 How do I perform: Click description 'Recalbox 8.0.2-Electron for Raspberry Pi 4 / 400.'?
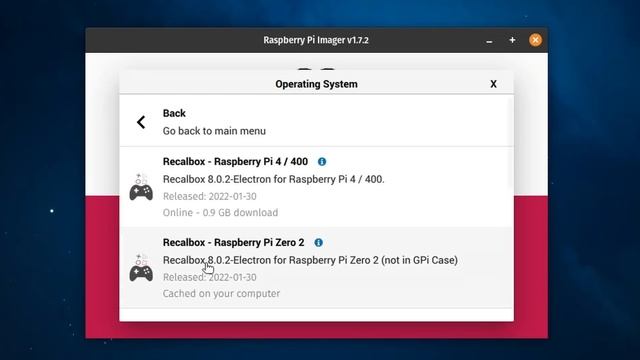tap(273, 179)
